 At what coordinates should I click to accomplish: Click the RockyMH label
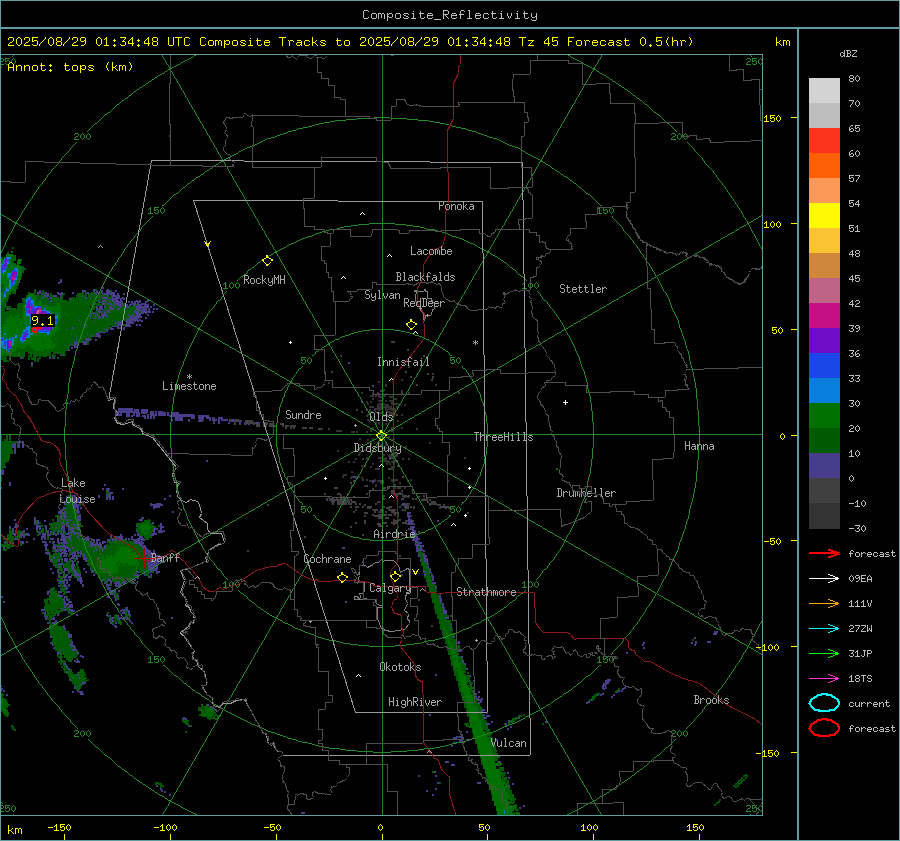[x=264, y=280]
